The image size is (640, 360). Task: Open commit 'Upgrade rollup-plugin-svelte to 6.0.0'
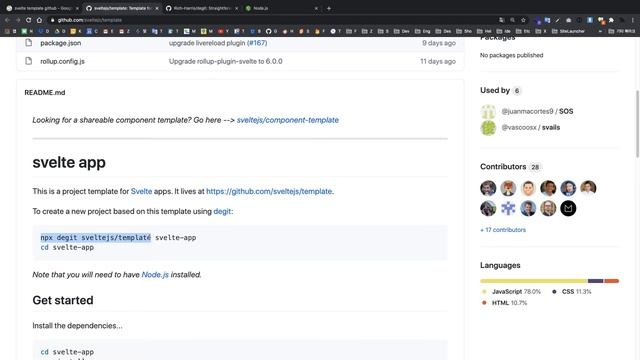[226, 61]
